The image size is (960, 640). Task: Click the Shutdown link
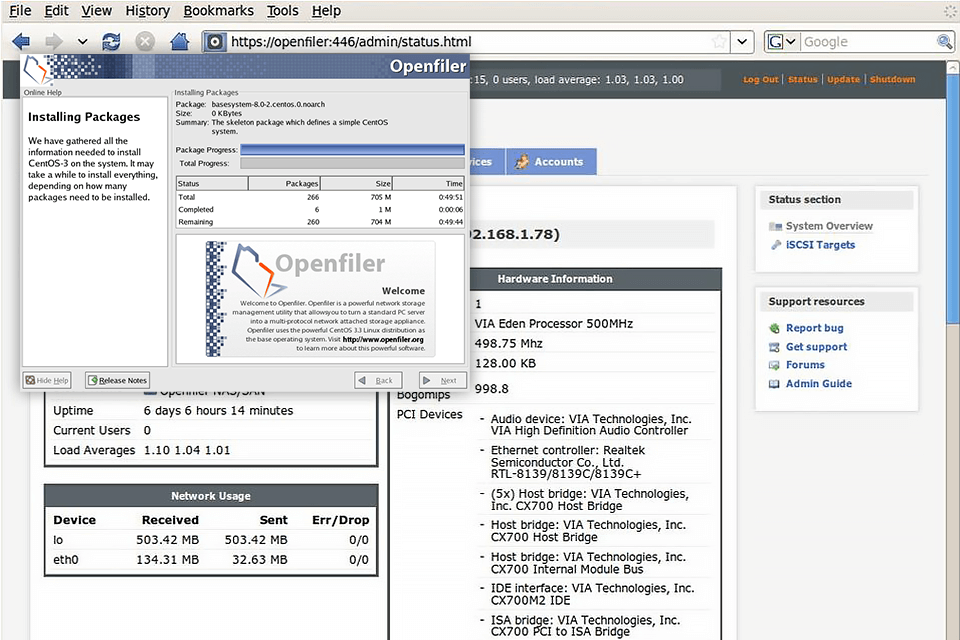click(x=892, y=79)
